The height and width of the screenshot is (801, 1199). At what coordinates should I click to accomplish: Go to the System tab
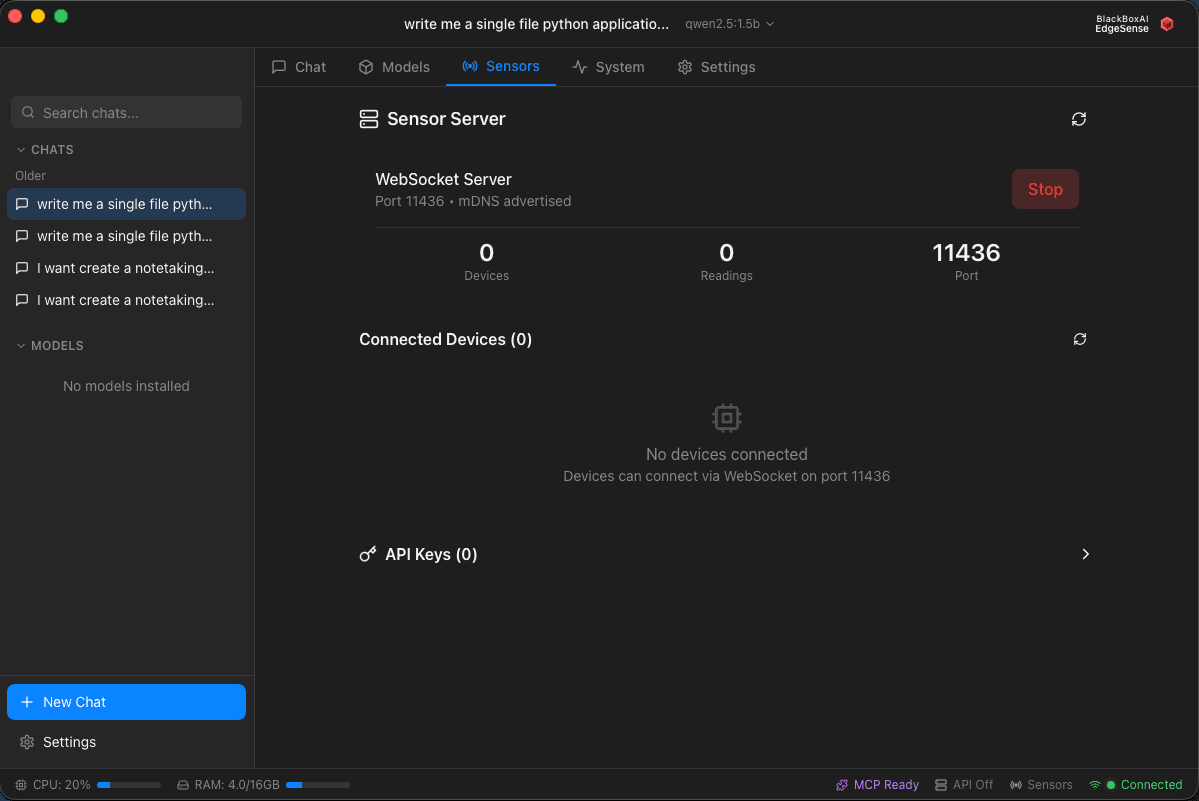(x=608, y=67)
